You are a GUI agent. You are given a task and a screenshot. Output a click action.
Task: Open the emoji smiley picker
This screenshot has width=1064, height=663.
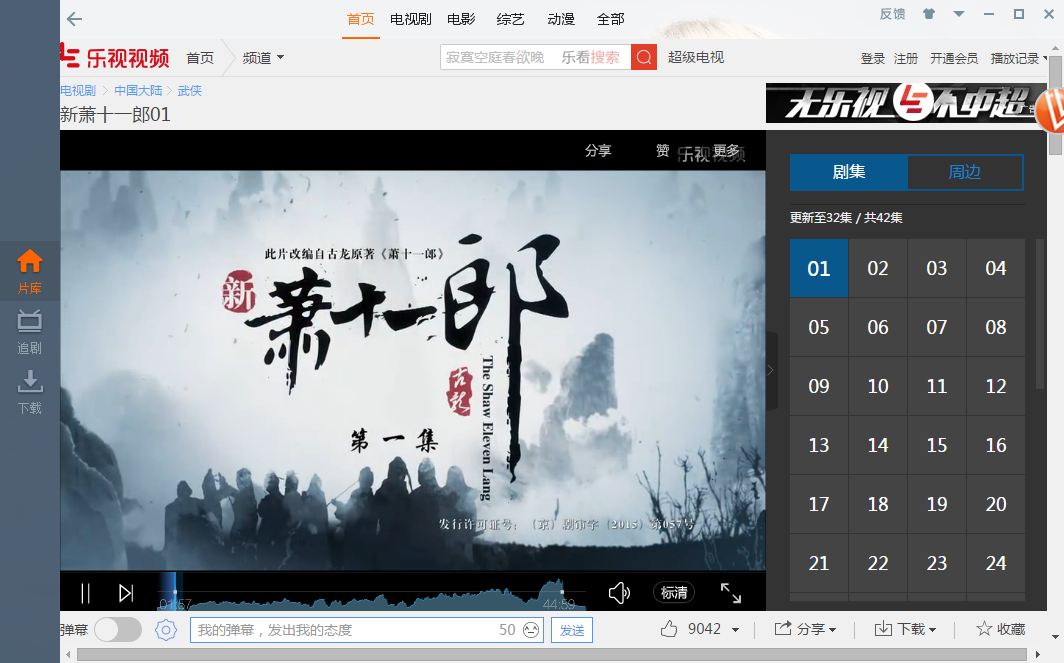[531, 630]
